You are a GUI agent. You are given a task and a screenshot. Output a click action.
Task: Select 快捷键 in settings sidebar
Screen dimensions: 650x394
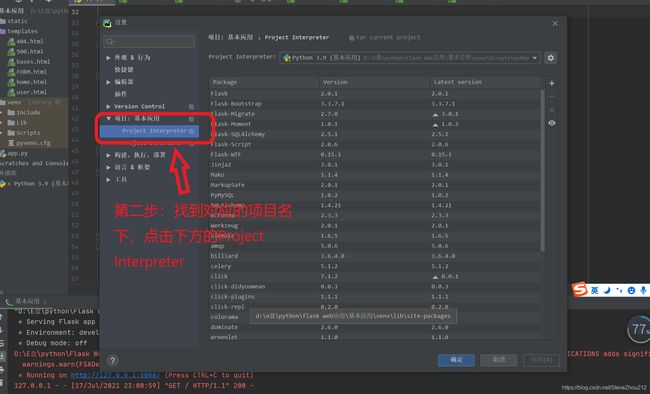click(124, 70)
